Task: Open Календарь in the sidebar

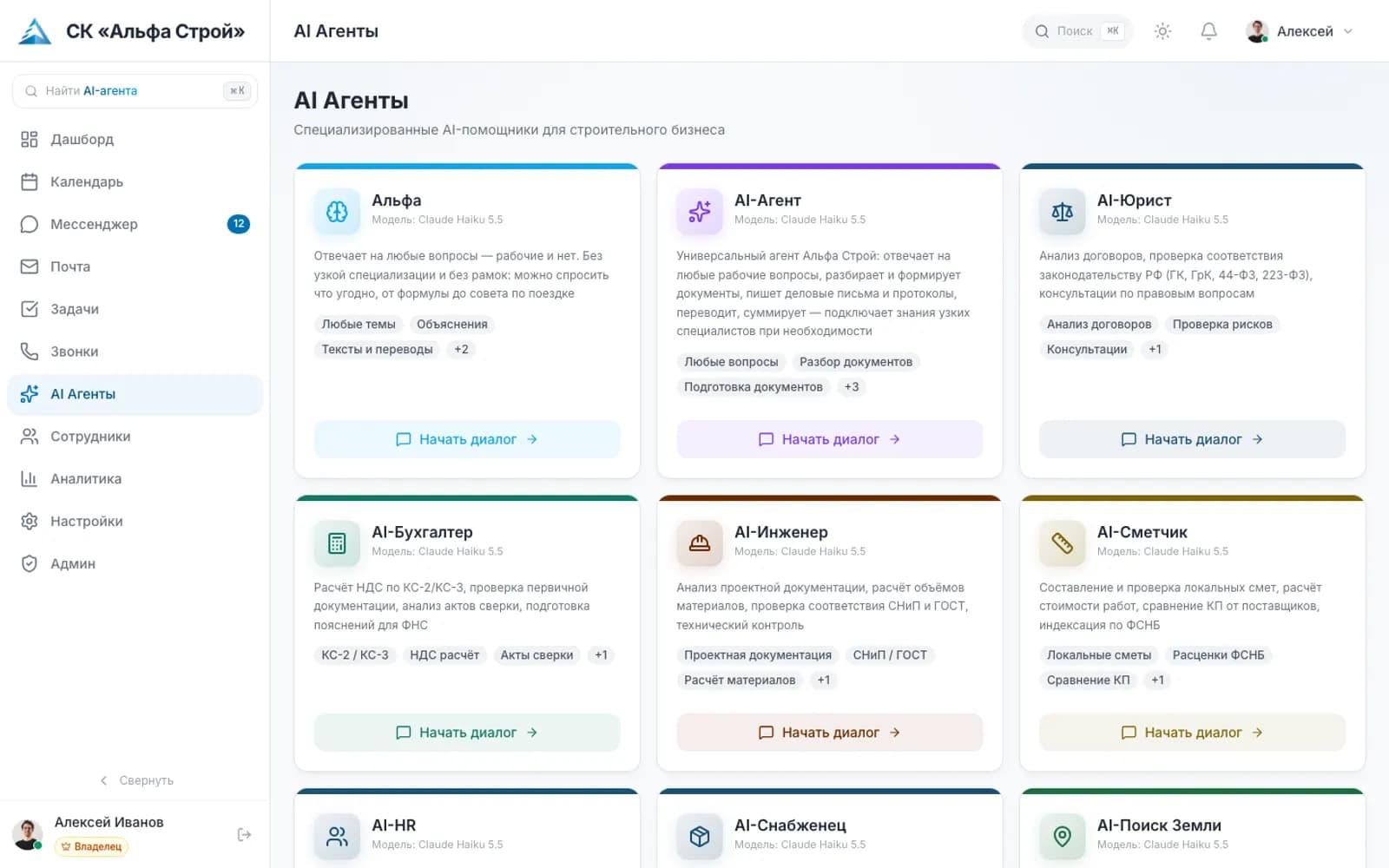Action: [135, 181]
